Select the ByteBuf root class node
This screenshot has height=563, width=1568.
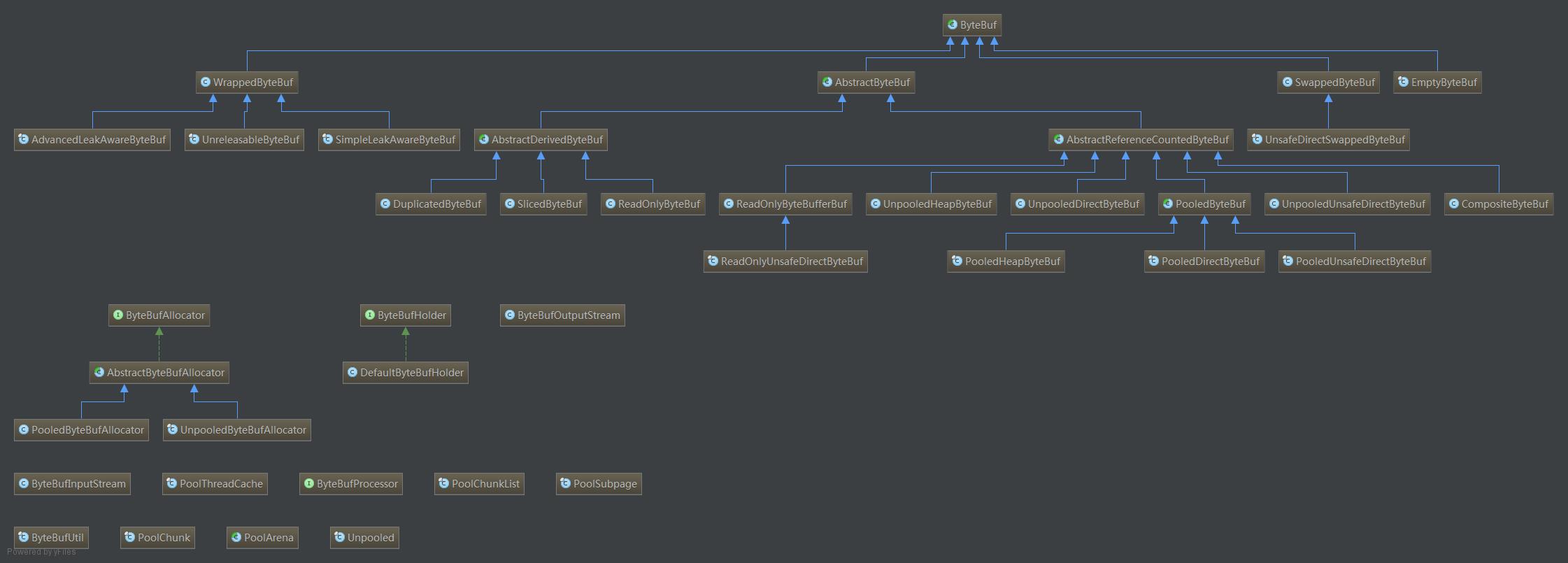pos(972,25)
